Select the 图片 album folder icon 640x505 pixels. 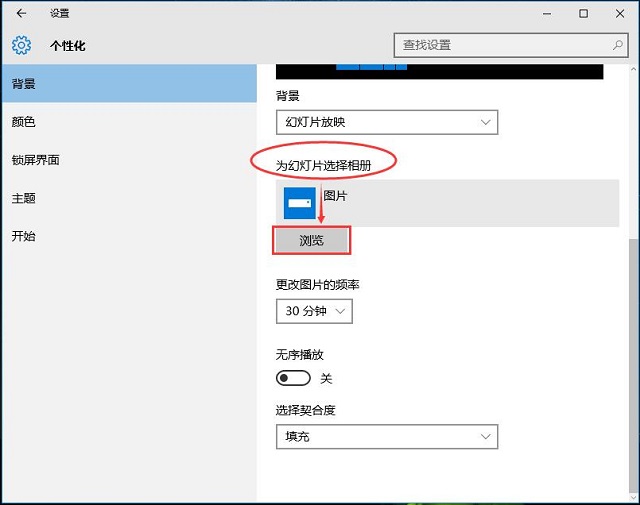click(x=300, y=203)
